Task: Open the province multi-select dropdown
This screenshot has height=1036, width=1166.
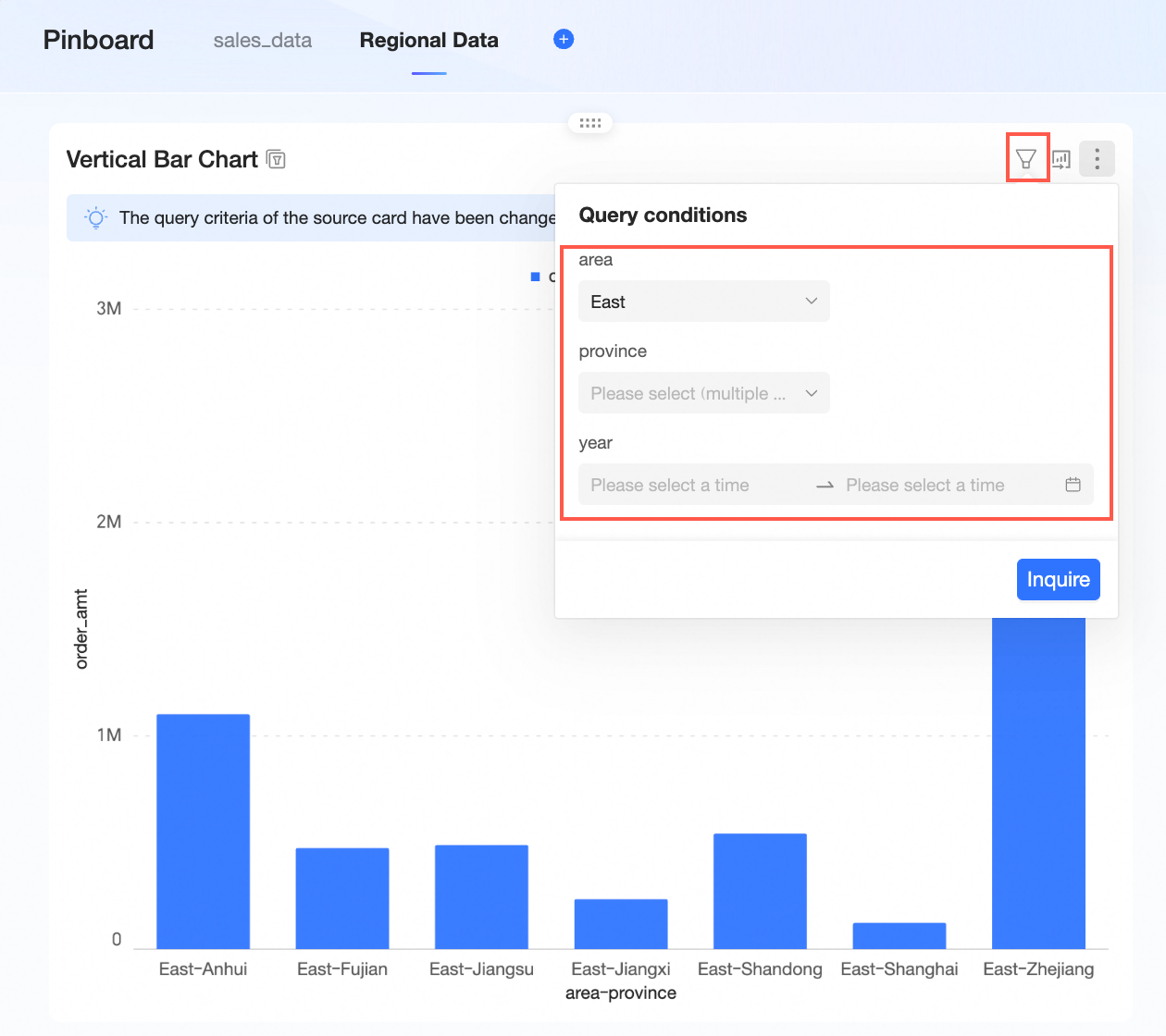Action: click(703, 393)
